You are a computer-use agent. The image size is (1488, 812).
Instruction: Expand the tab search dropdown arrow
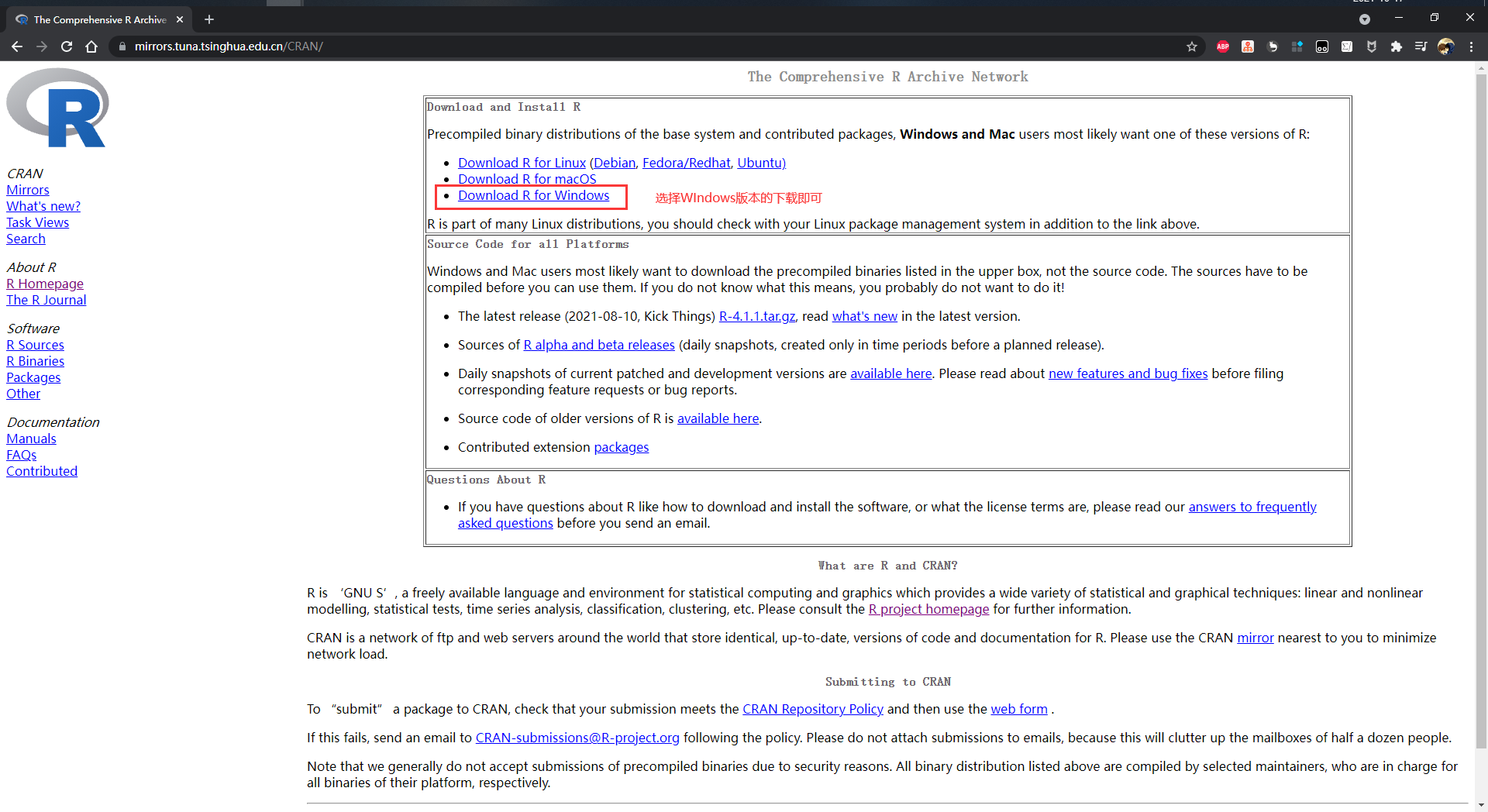[1365, 19]
